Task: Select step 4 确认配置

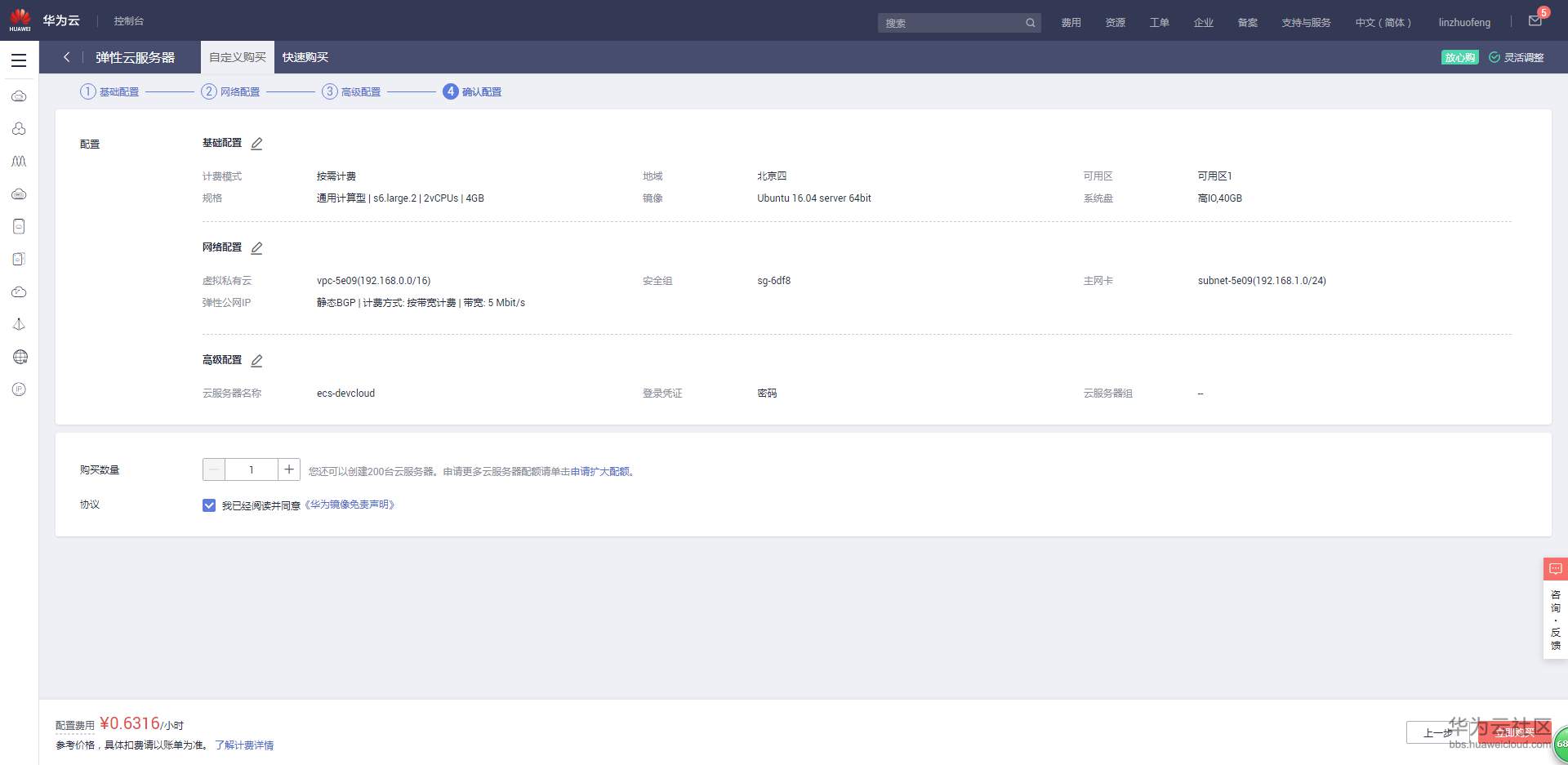Action: click(472, 91)
